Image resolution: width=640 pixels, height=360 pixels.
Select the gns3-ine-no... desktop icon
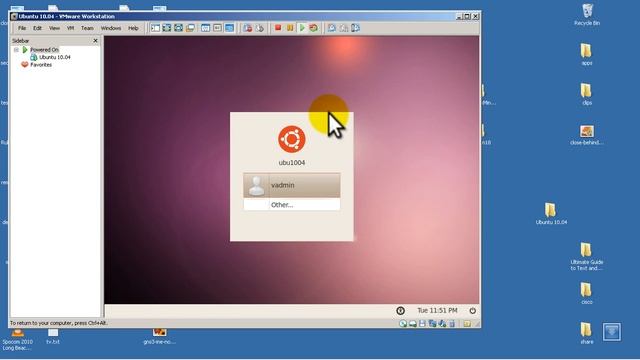pyautogui.click(x=160, y=337)
